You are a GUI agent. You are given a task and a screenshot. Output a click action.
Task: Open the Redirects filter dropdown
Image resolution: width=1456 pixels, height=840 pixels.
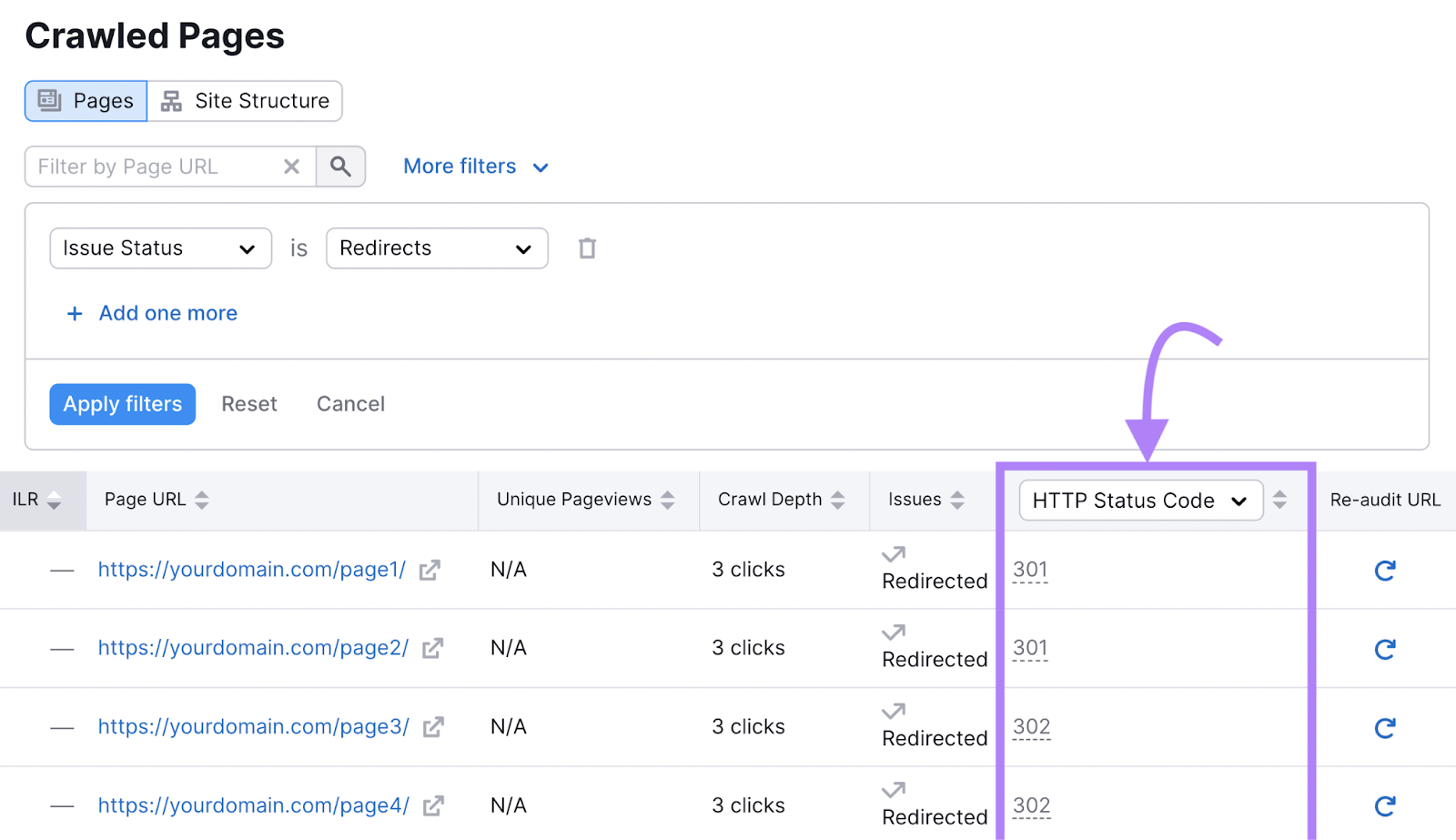point(437,248)
